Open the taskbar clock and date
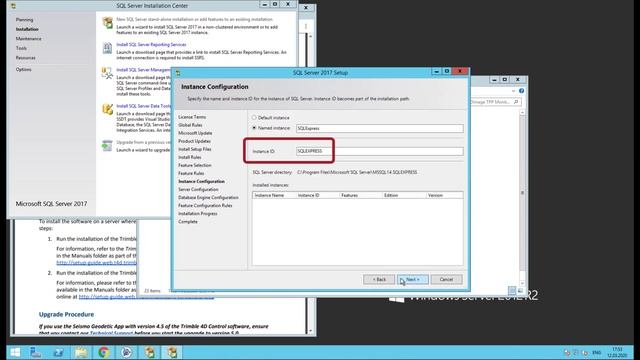Viewport: 640px width, 360px height. 617,352
